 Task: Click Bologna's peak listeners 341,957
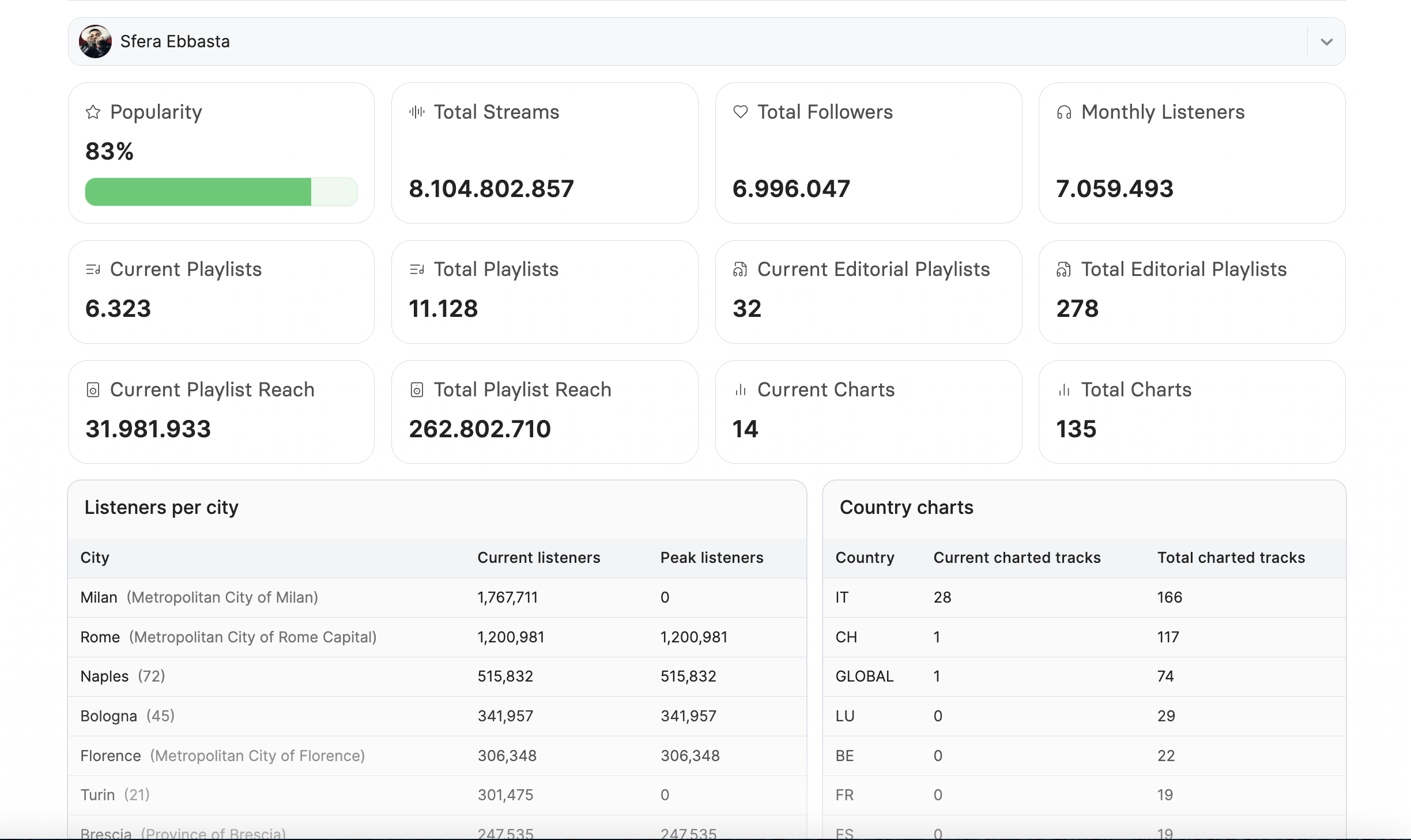click(688, 716)
